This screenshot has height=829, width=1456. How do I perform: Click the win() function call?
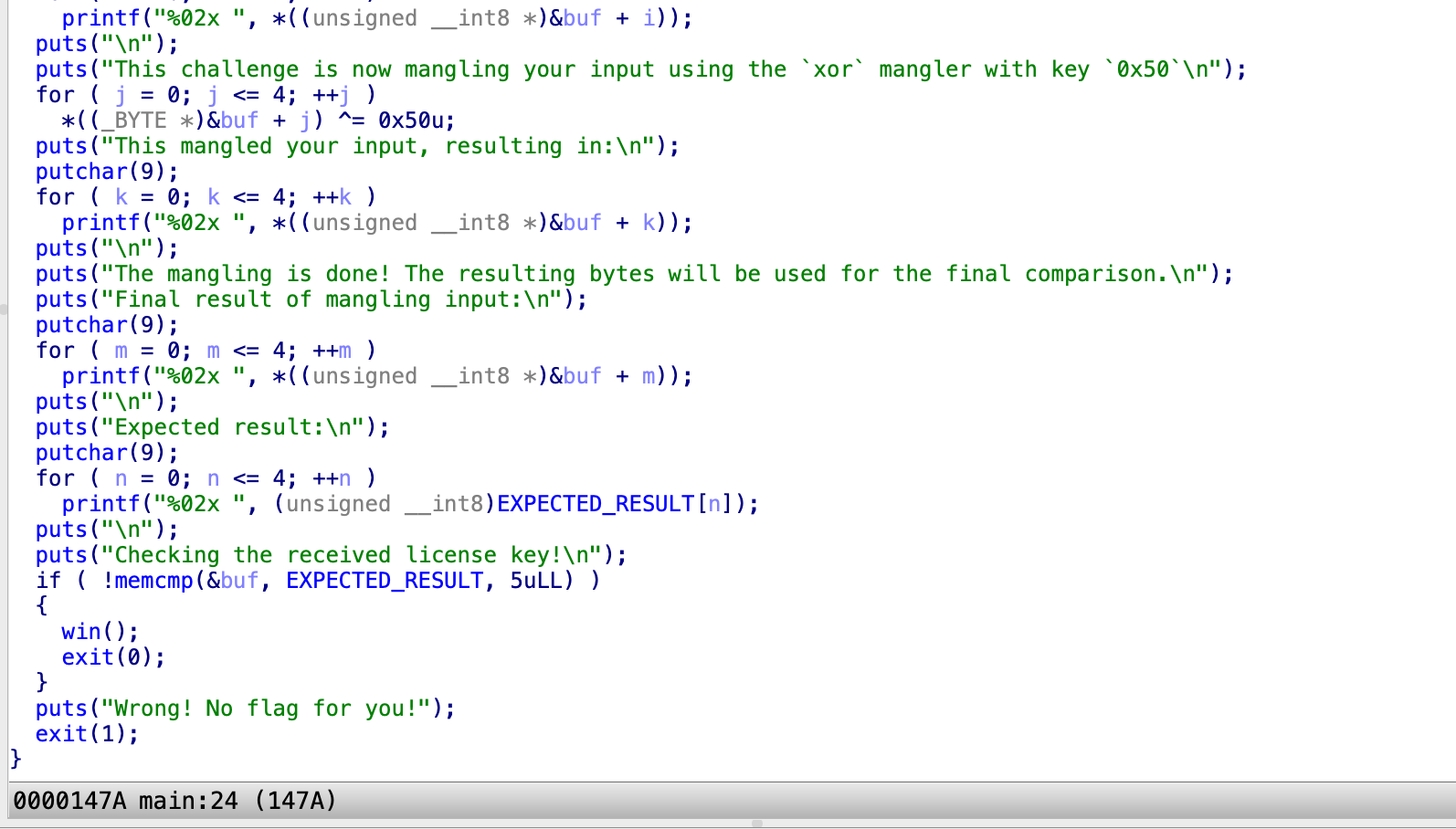tap(86, 632)
